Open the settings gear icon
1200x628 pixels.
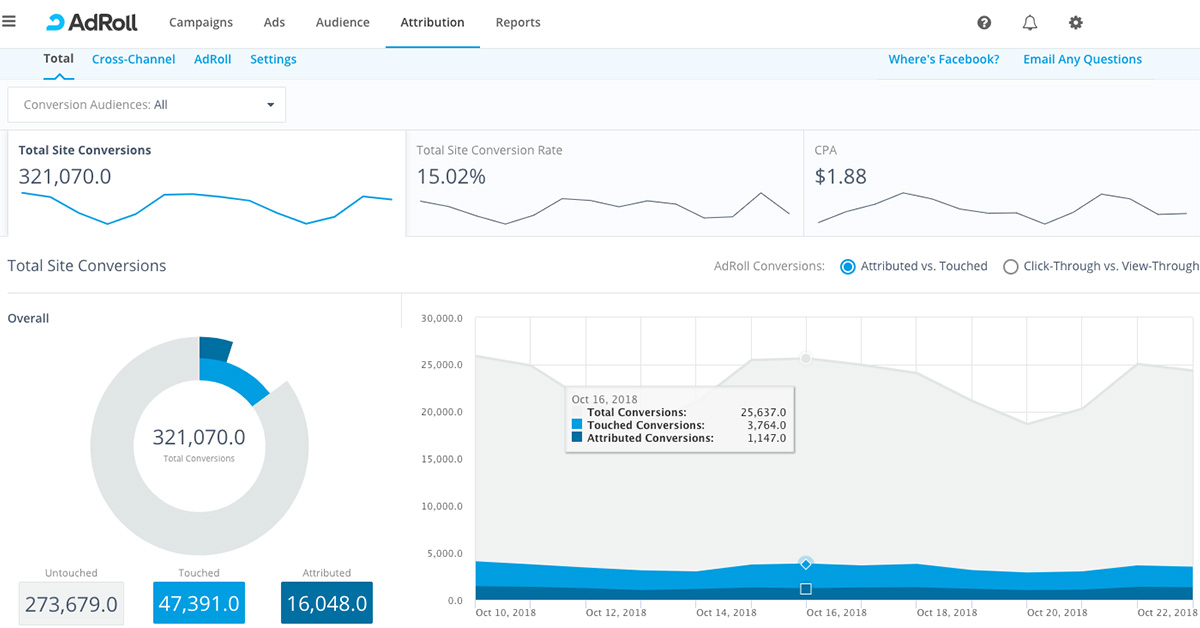coord(1076,23)
